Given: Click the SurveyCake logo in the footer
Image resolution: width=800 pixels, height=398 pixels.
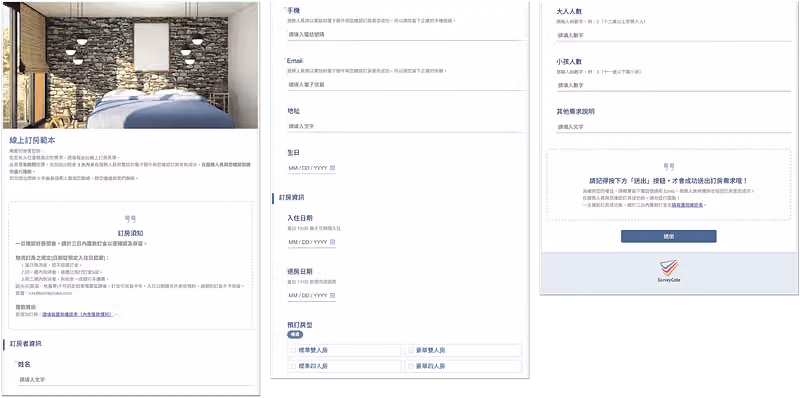Looking at the screenshot, I should point(669,271).
